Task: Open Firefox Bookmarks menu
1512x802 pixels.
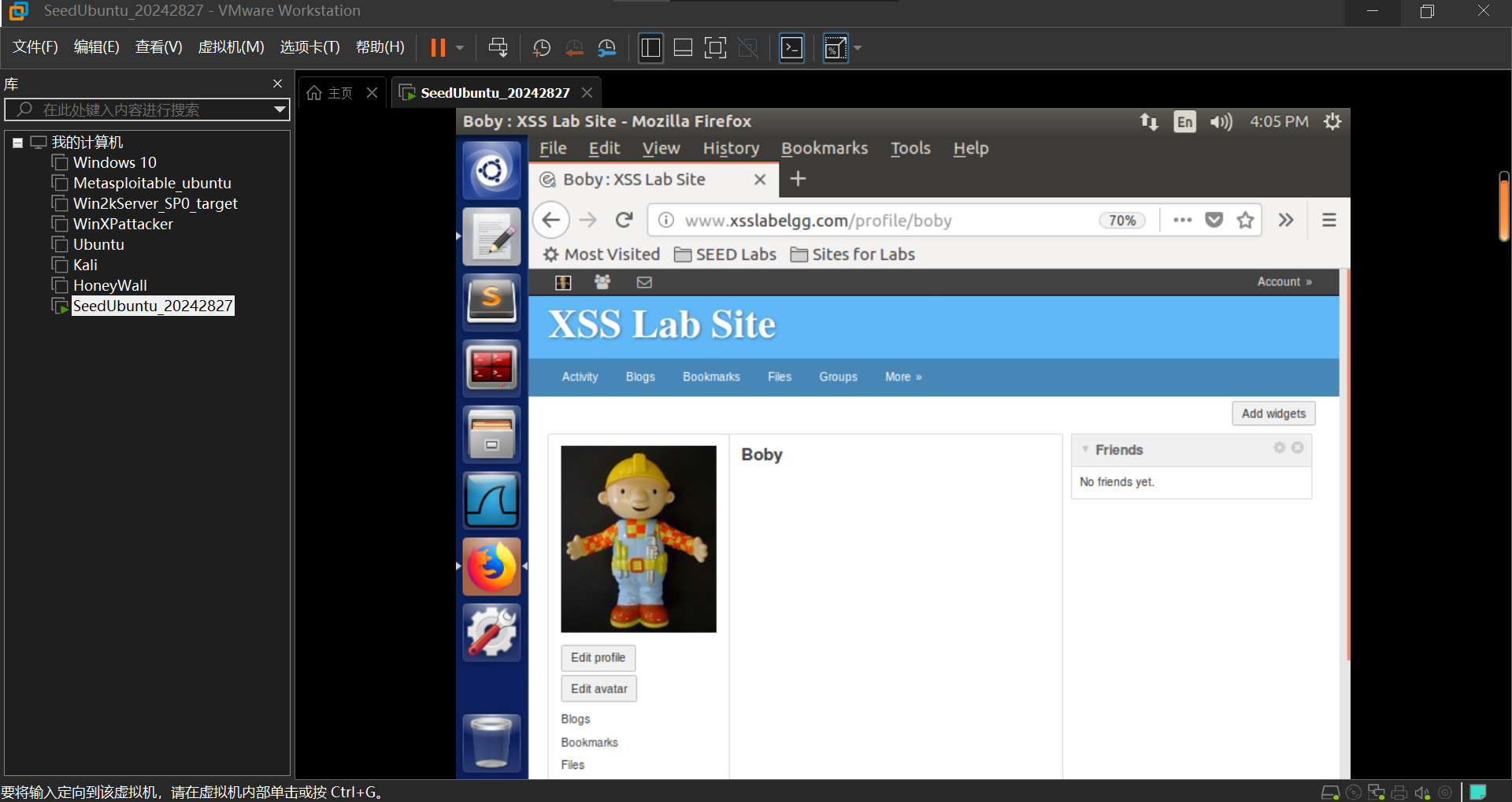Action: (x=825, y=148)
